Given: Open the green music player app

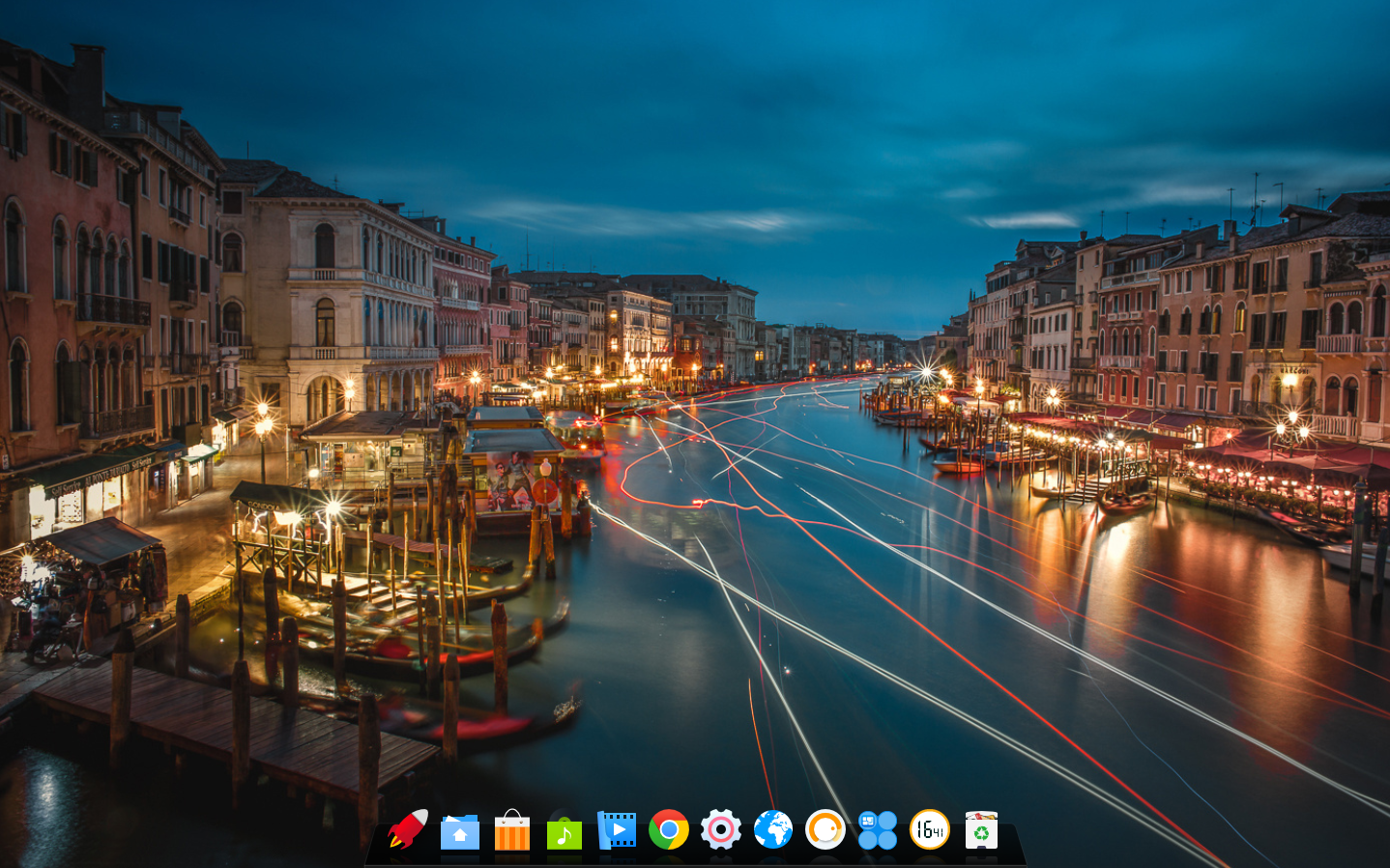Looking at the screenshot, I should pos(565,830).
